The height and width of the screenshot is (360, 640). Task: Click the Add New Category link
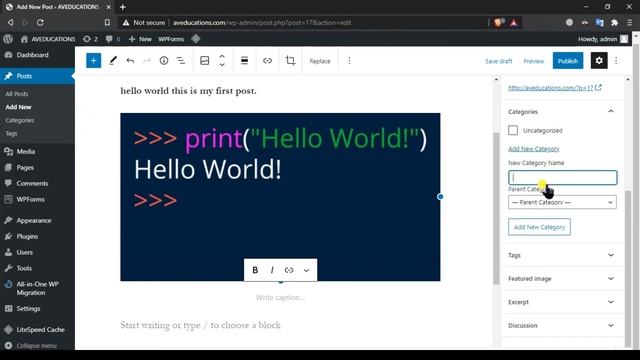click(x=533, y=149)
